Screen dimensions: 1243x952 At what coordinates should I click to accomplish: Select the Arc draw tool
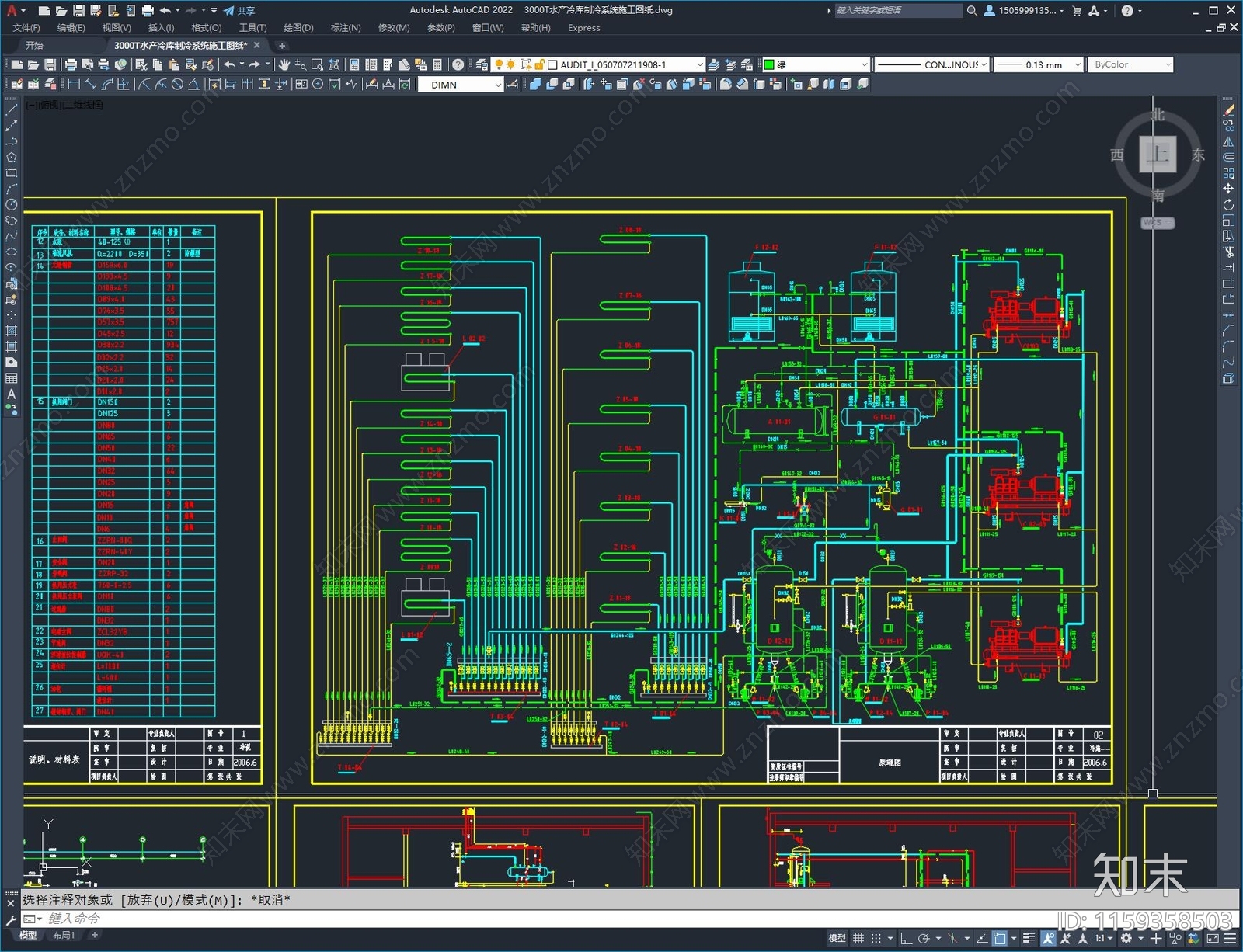(11, 189)
